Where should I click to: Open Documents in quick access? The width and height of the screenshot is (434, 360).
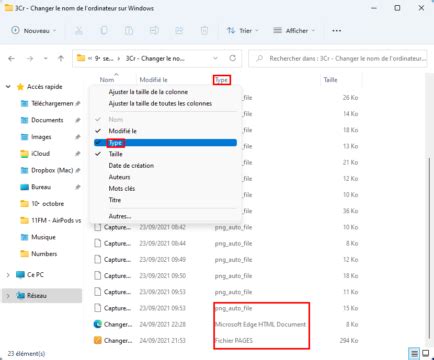(42, 120)
